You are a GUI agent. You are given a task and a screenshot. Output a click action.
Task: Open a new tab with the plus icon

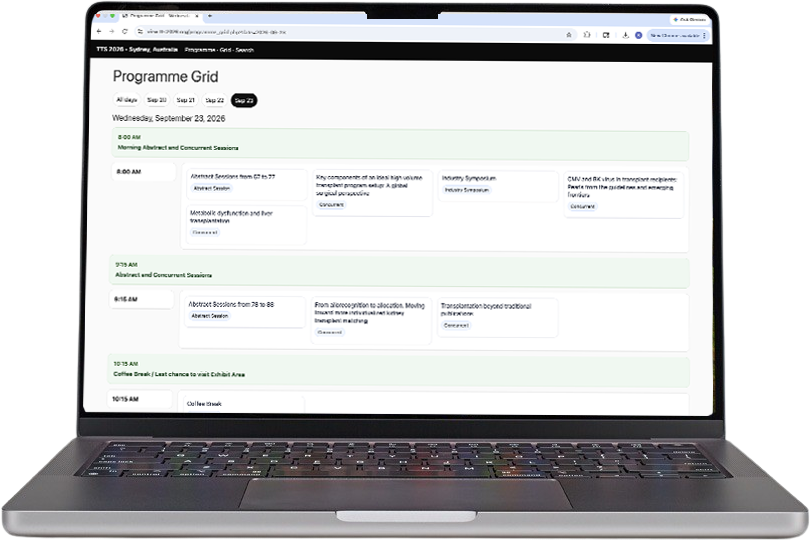coord(210,17)
